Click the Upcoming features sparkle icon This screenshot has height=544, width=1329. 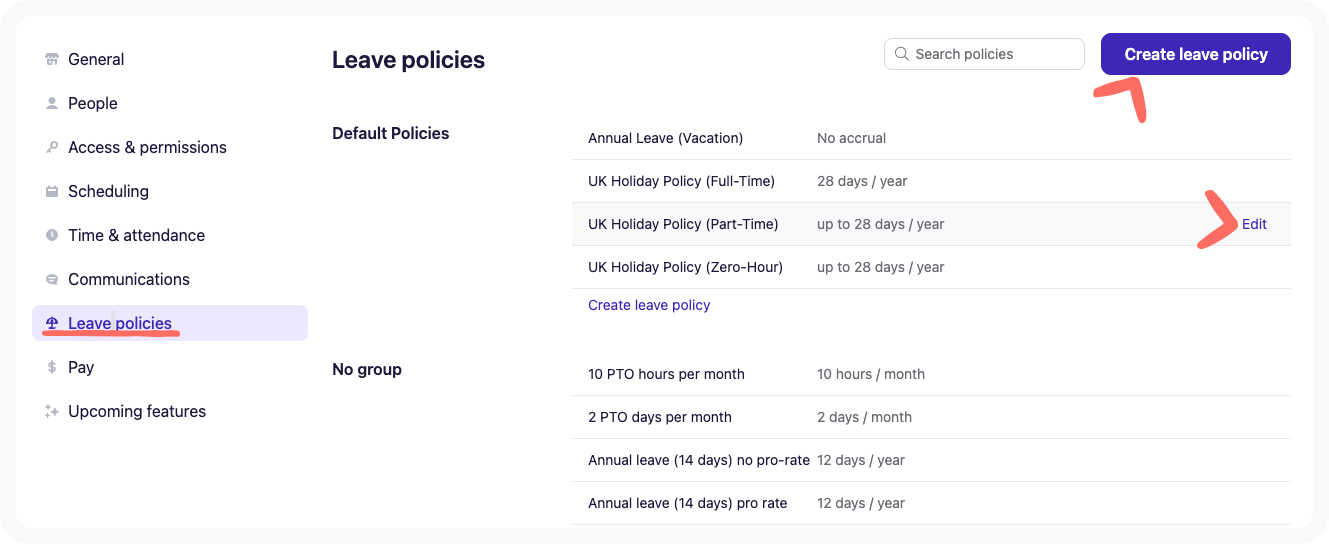[x=52, y=411]
